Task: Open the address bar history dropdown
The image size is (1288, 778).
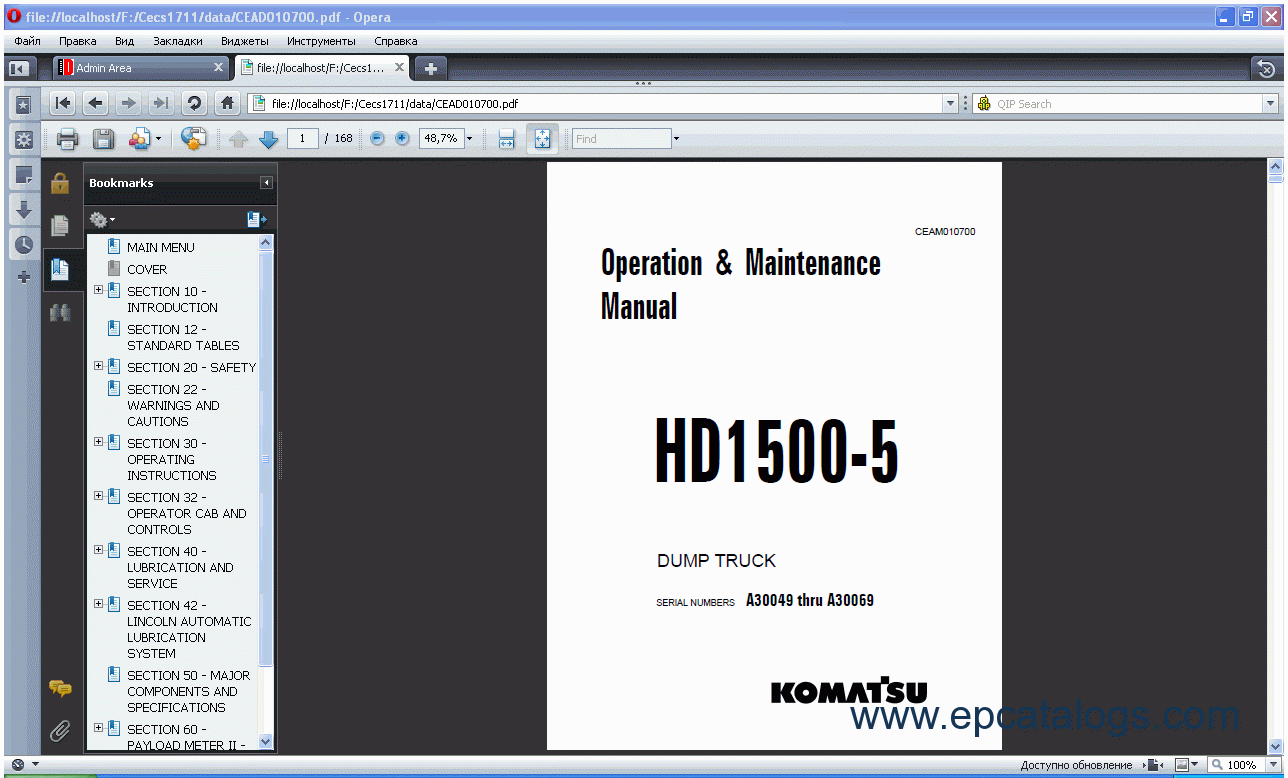Action: pyautogui.click(x=950, y=103)
